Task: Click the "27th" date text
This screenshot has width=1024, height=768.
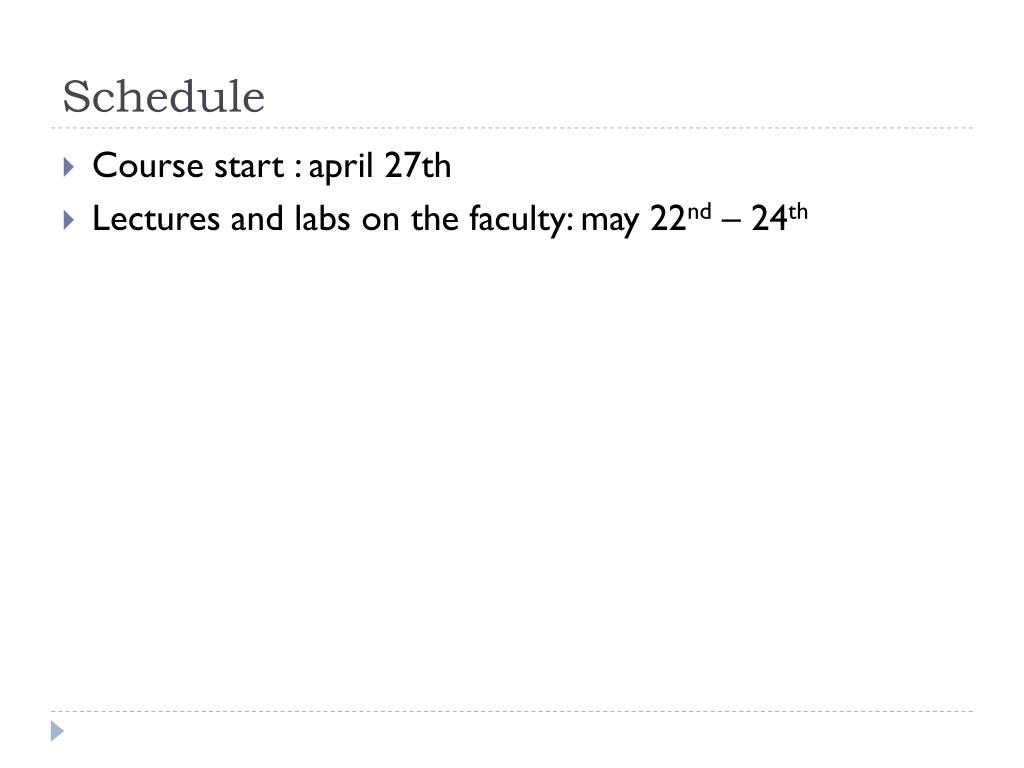Action: (x=417, y=165)
